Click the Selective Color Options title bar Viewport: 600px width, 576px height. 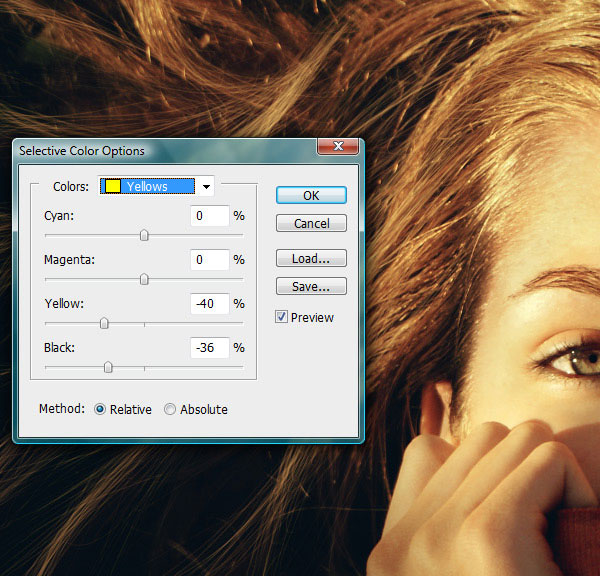165,151
